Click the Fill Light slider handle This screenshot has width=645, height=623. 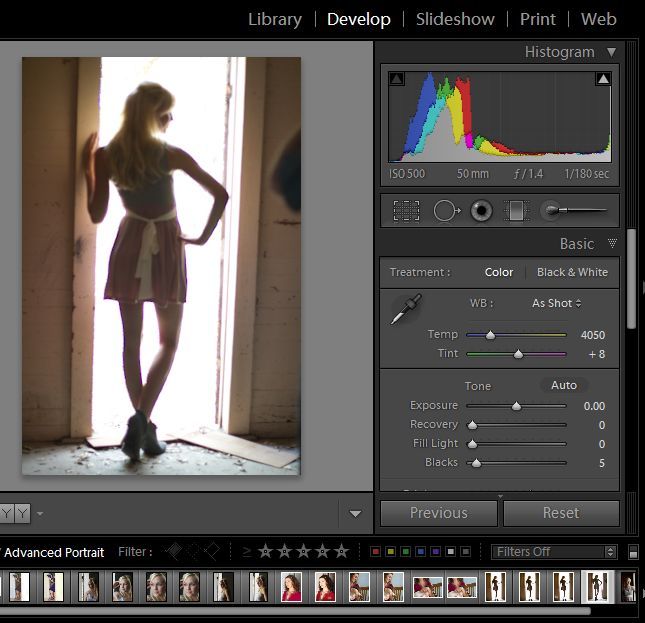472,444
